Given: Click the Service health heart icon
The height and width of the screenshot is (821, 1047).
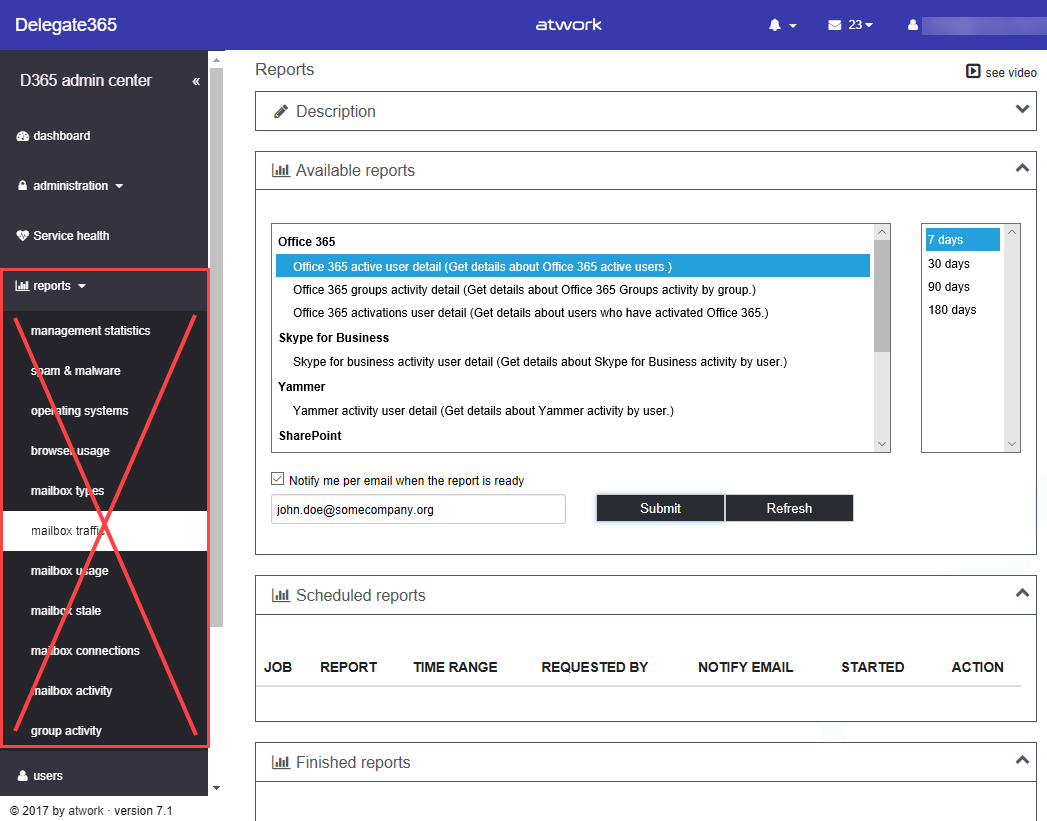Looking at the screenshot, I should pos(23,236).
